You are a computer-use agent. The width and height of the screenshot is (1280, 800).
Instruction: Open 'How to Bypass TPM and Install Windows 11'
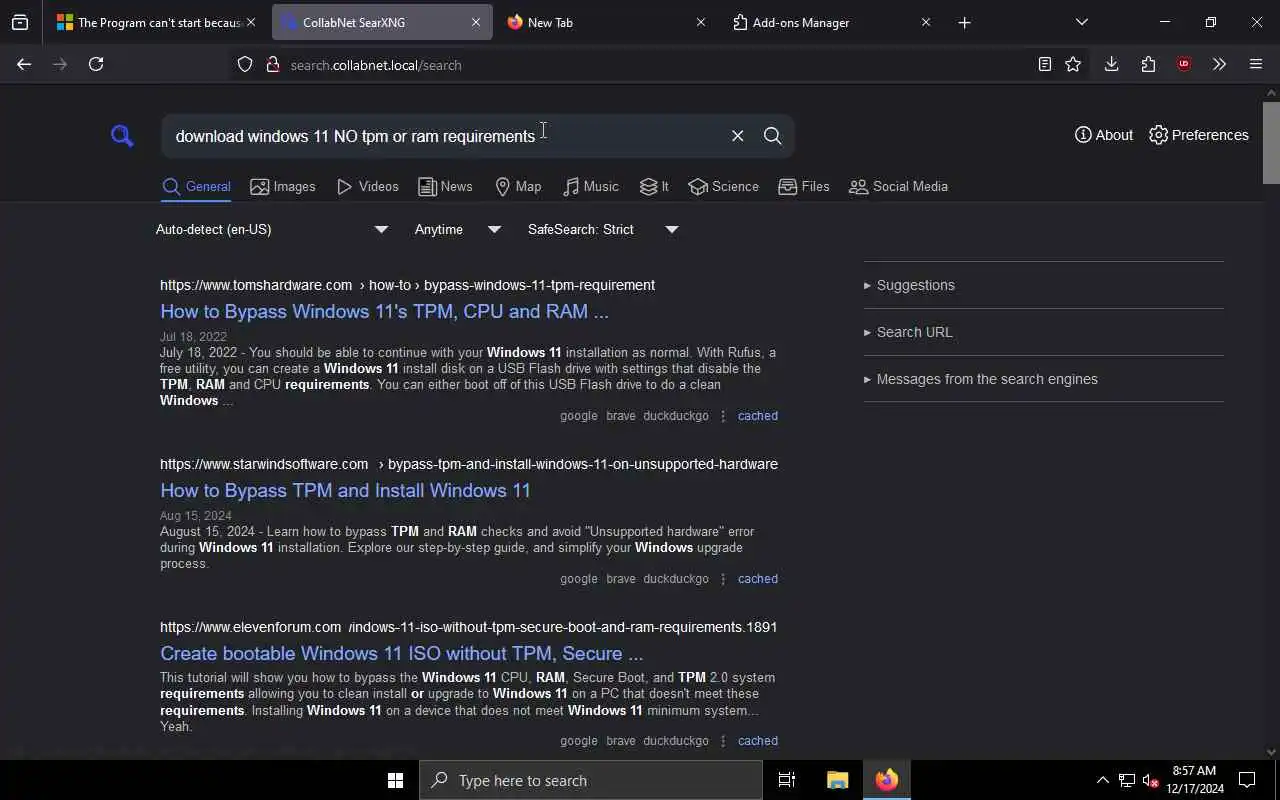coord(345,491)
